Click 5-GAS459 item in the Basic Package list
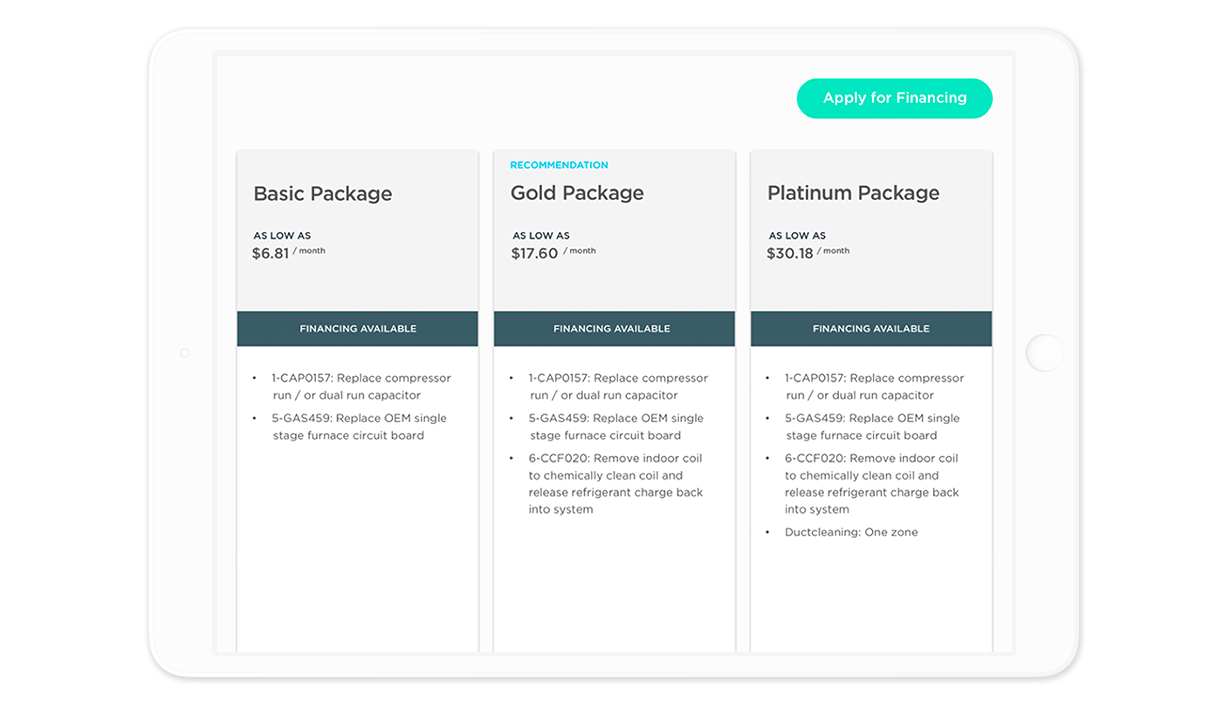 pyautogui.click(x=359, y=426)
